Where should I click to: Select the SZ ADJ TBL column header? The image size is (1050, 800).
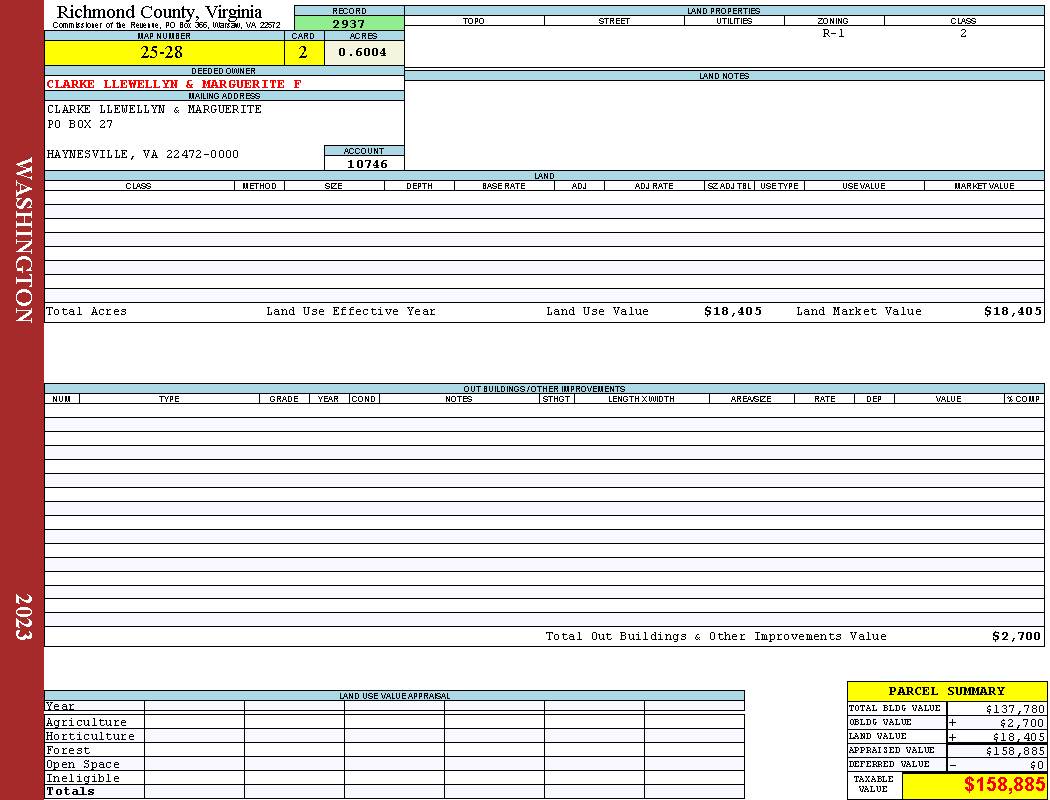(x=729, y=185)
